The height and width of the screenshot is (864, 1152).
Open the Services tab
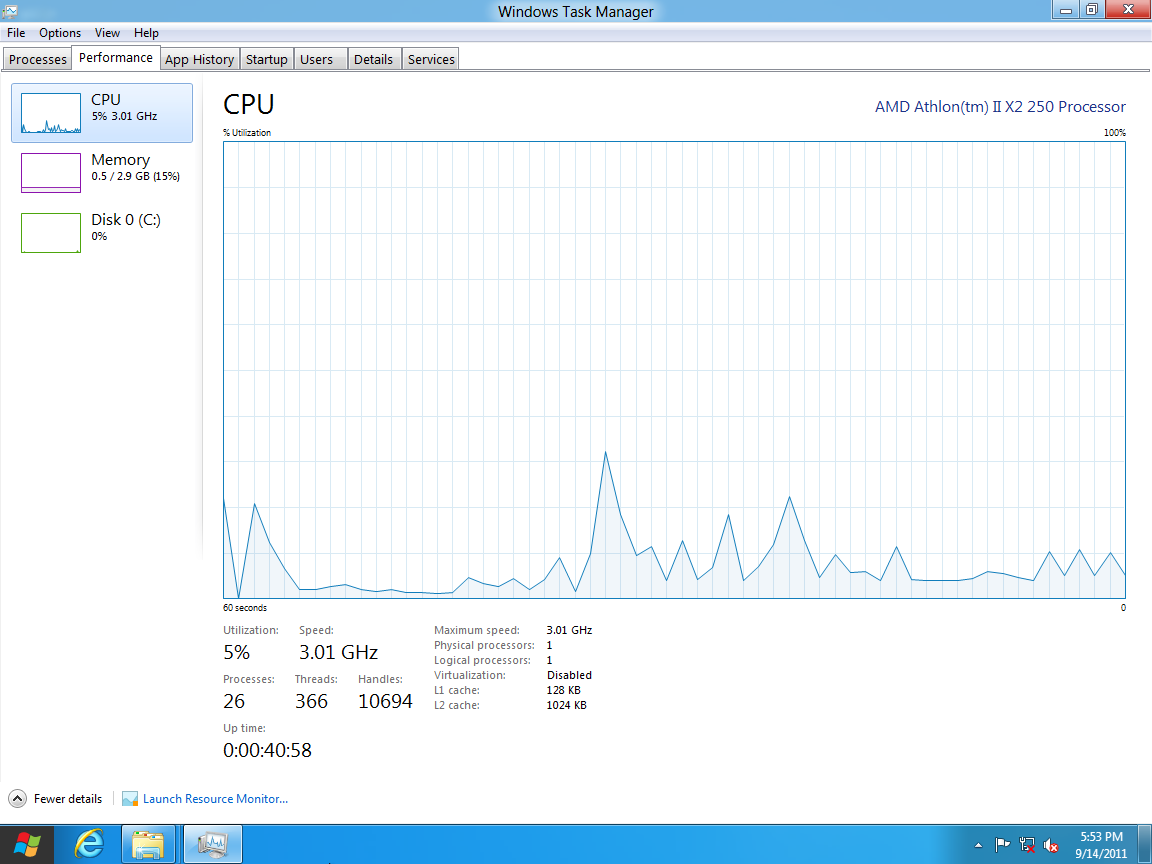[x=431, y=60]
